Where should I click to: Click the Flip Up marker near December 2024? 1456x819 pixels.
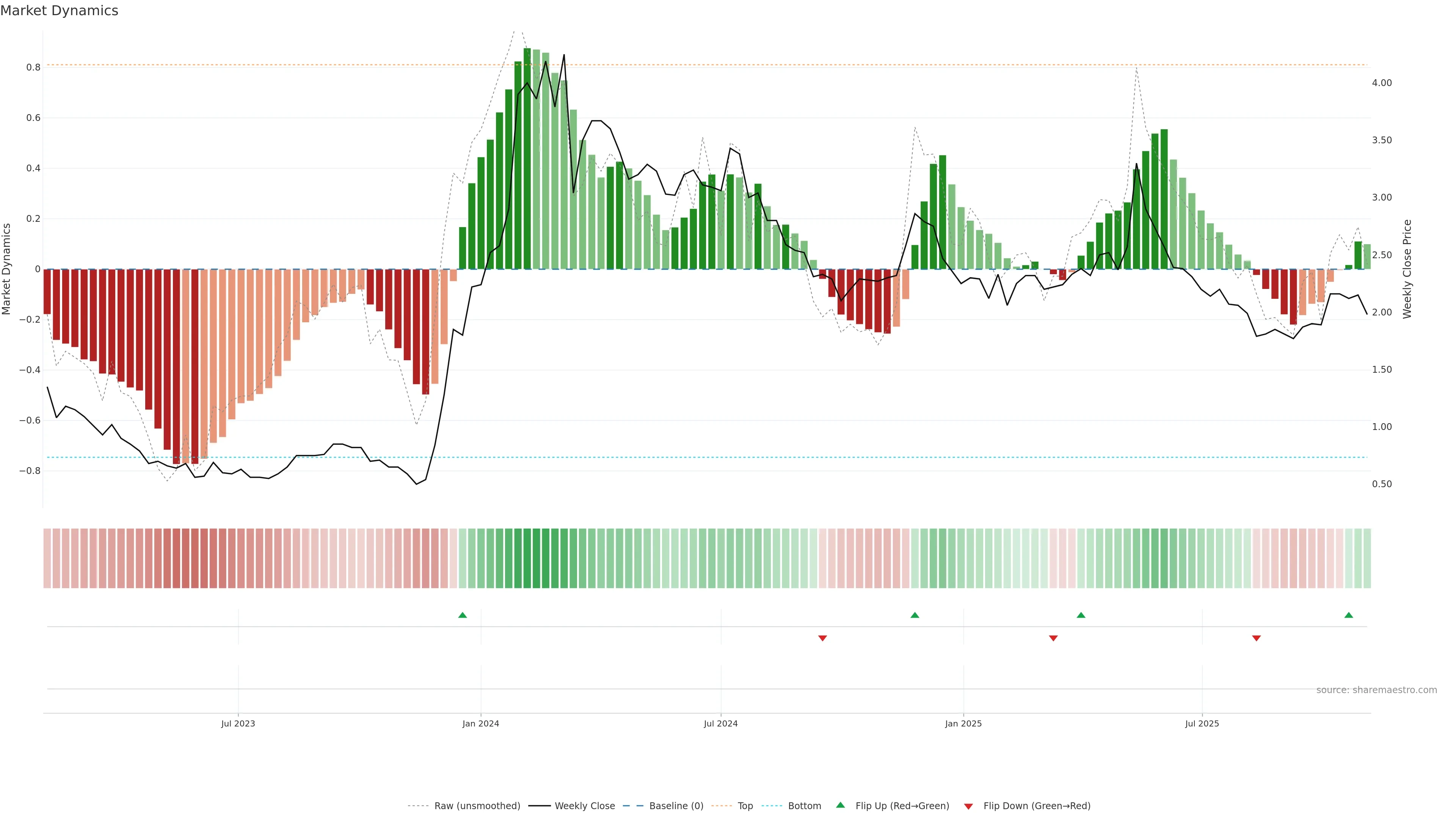click(915, 615)
